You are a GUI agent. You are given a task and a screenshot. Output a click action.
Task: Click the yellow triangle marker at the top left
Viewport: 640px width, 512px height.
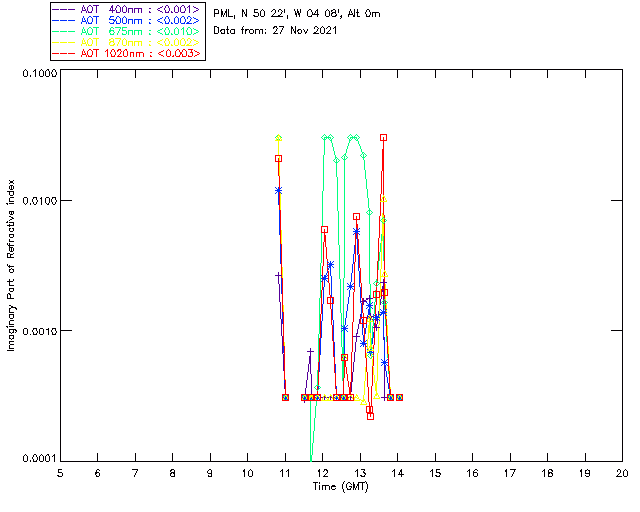click(x=279, y=138)
